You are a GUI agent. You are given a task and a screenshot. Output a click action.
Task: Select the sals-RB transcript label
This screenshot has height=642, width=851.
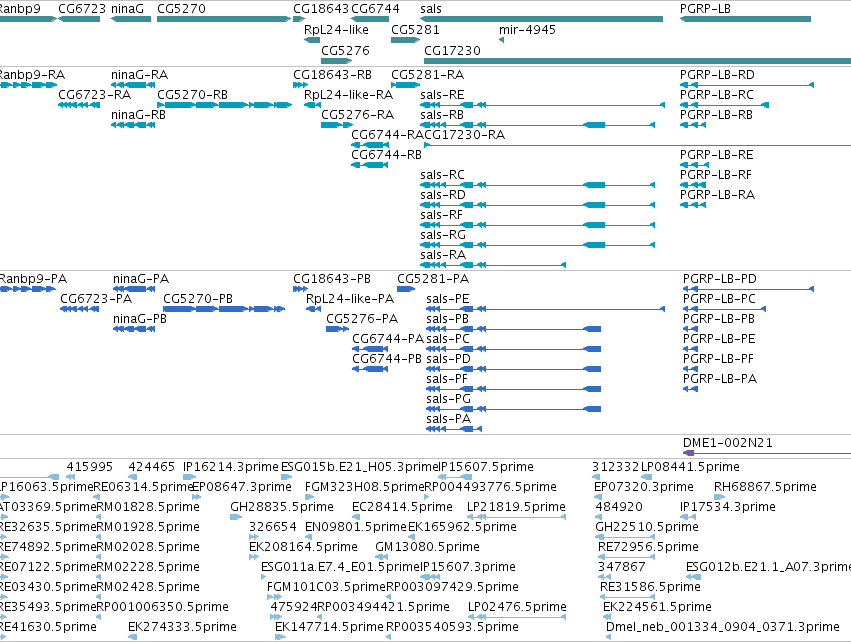click(442, 115)
